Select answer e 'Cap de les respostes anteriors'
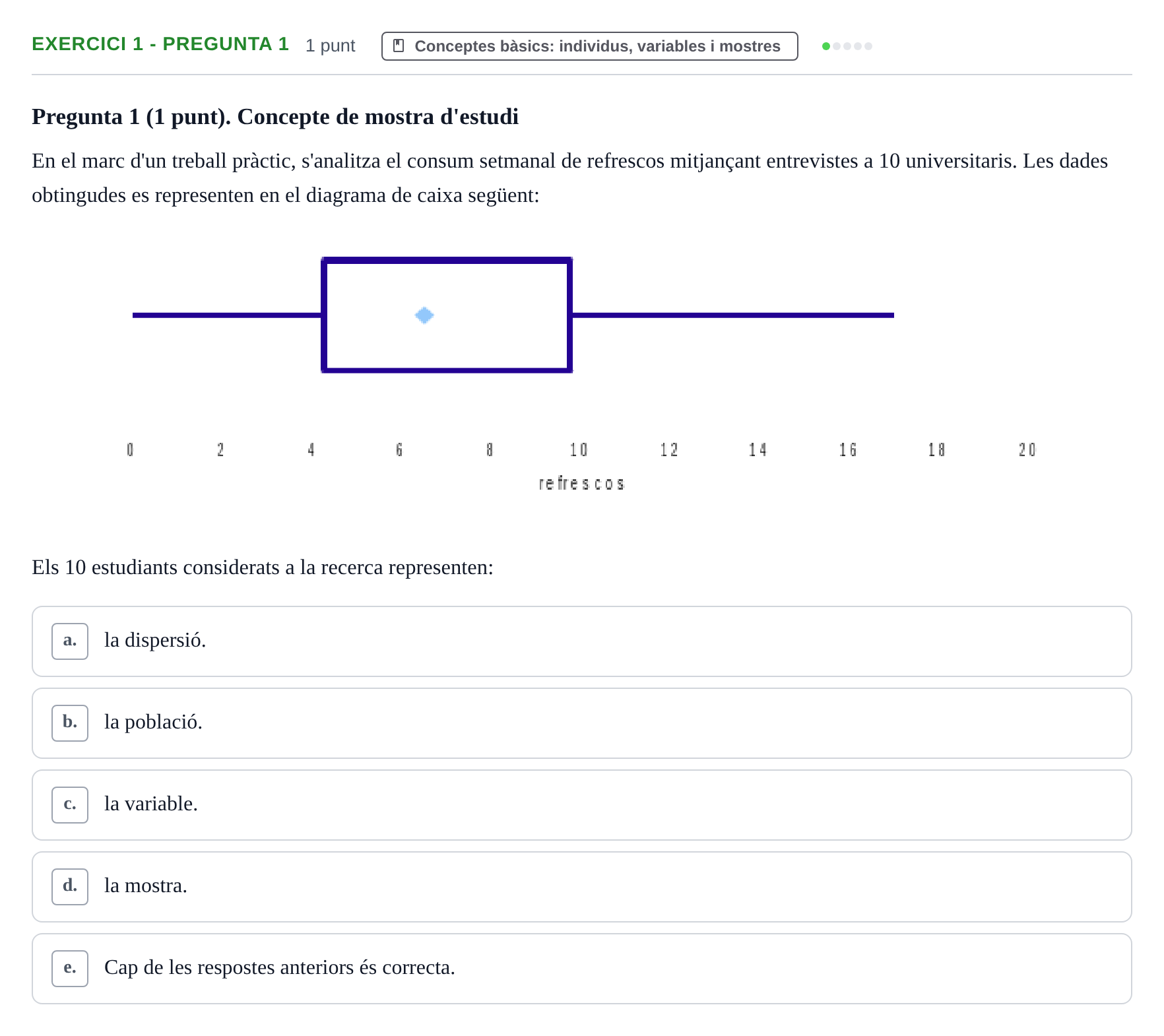Image resolution: width=1164 pixels, height=1036 pixels. coord(581,969)
